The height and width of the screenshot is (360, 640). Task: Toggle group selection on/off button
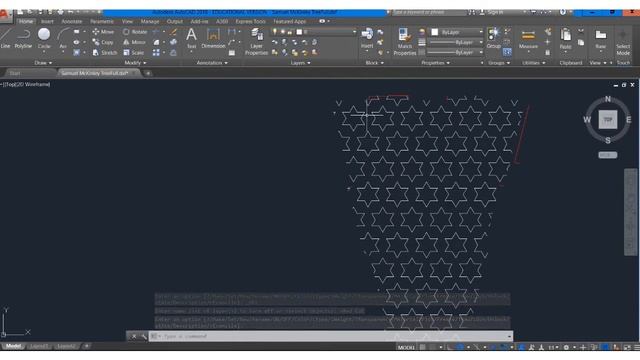[507, 52]
